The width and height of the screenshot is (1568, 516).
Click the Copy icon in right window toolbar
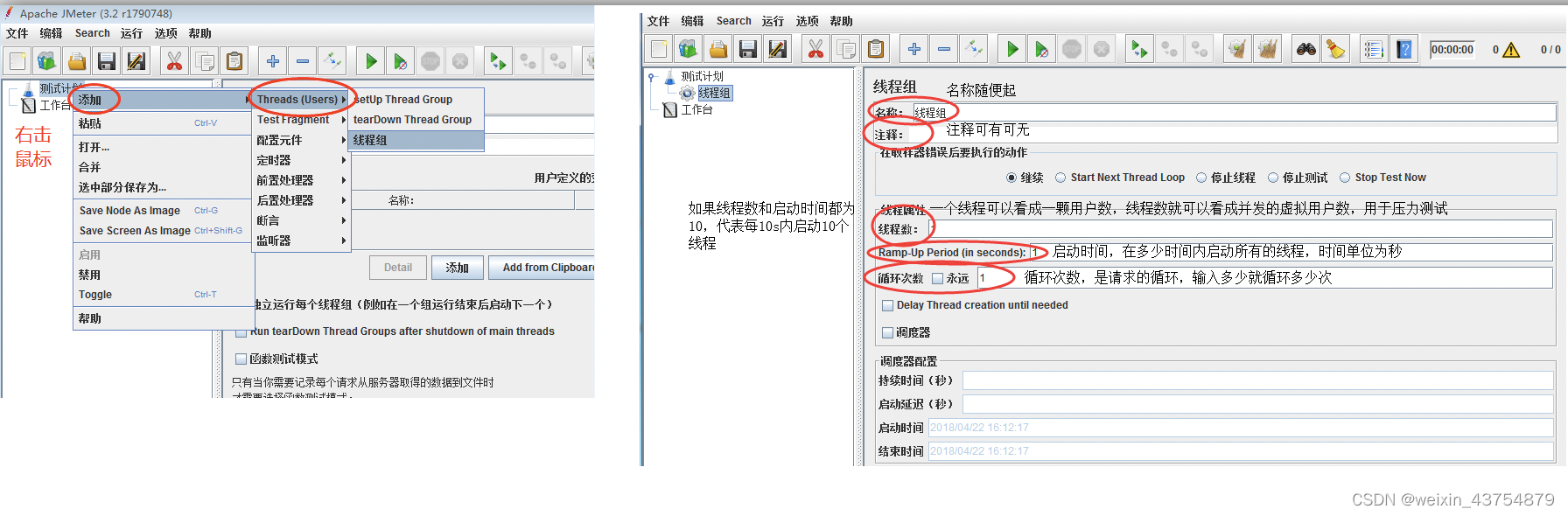pos(846,49)
